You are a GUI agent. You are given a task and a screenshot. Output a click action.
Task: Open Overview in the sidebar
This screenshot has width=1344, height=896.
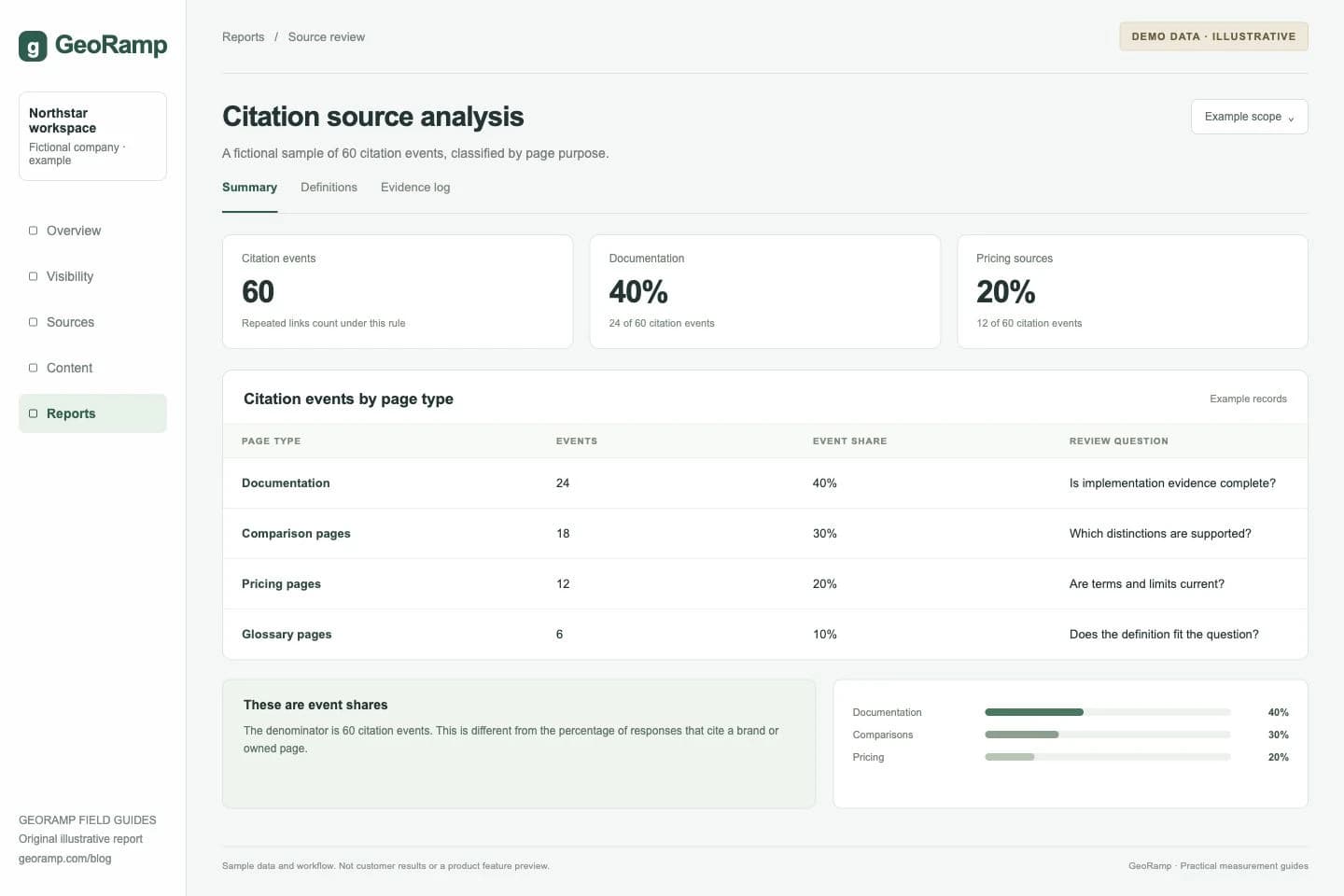pyautogui.click(x=92, y=231)
